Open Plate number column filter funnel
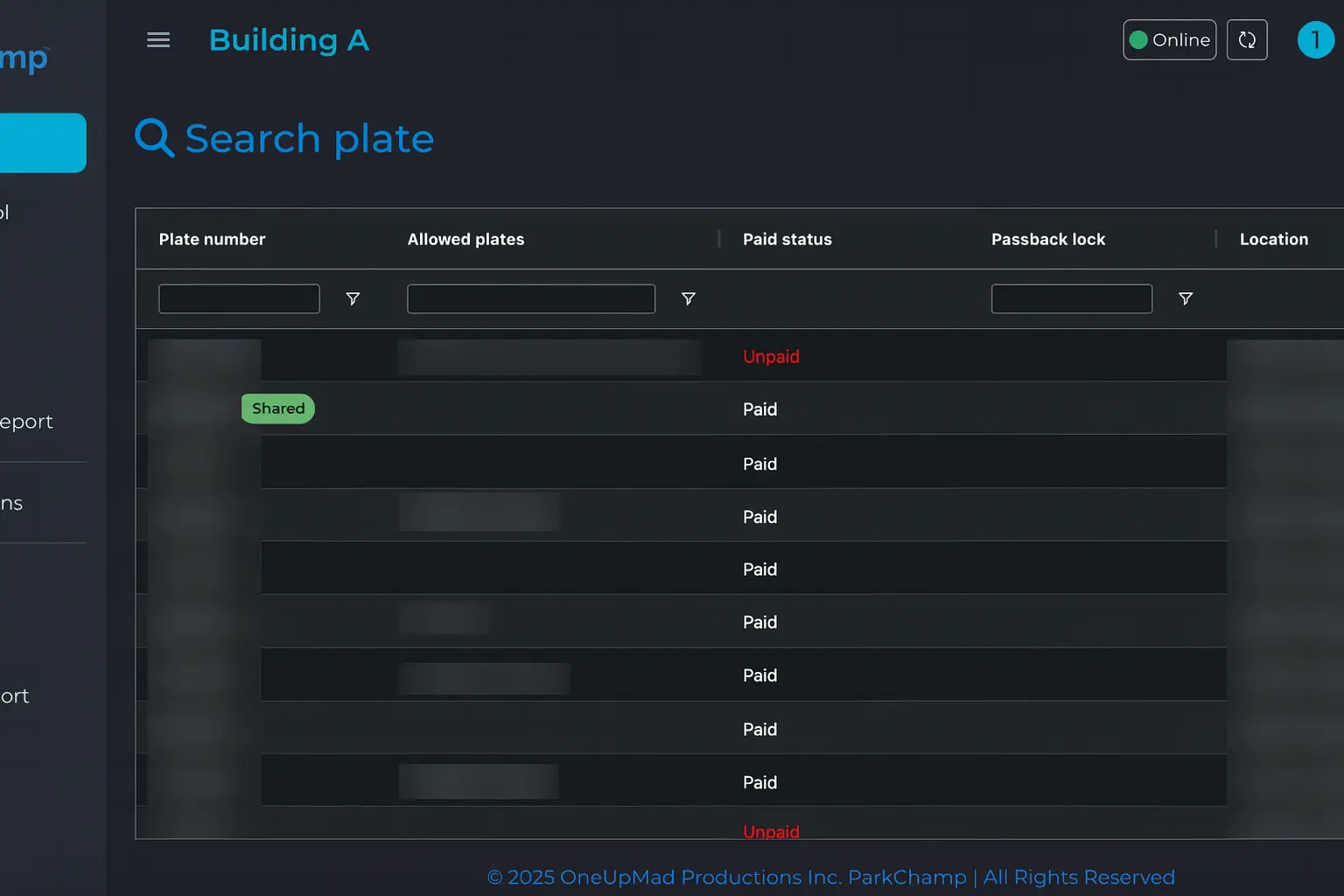Screen dimensions: 1344x896 353,299
